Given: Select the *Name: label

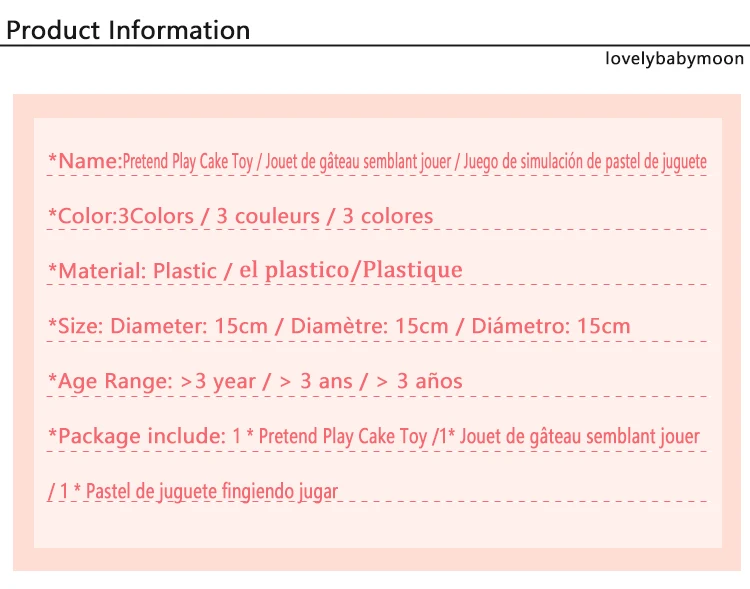Looking at the screenshot, I should point(85,161).
